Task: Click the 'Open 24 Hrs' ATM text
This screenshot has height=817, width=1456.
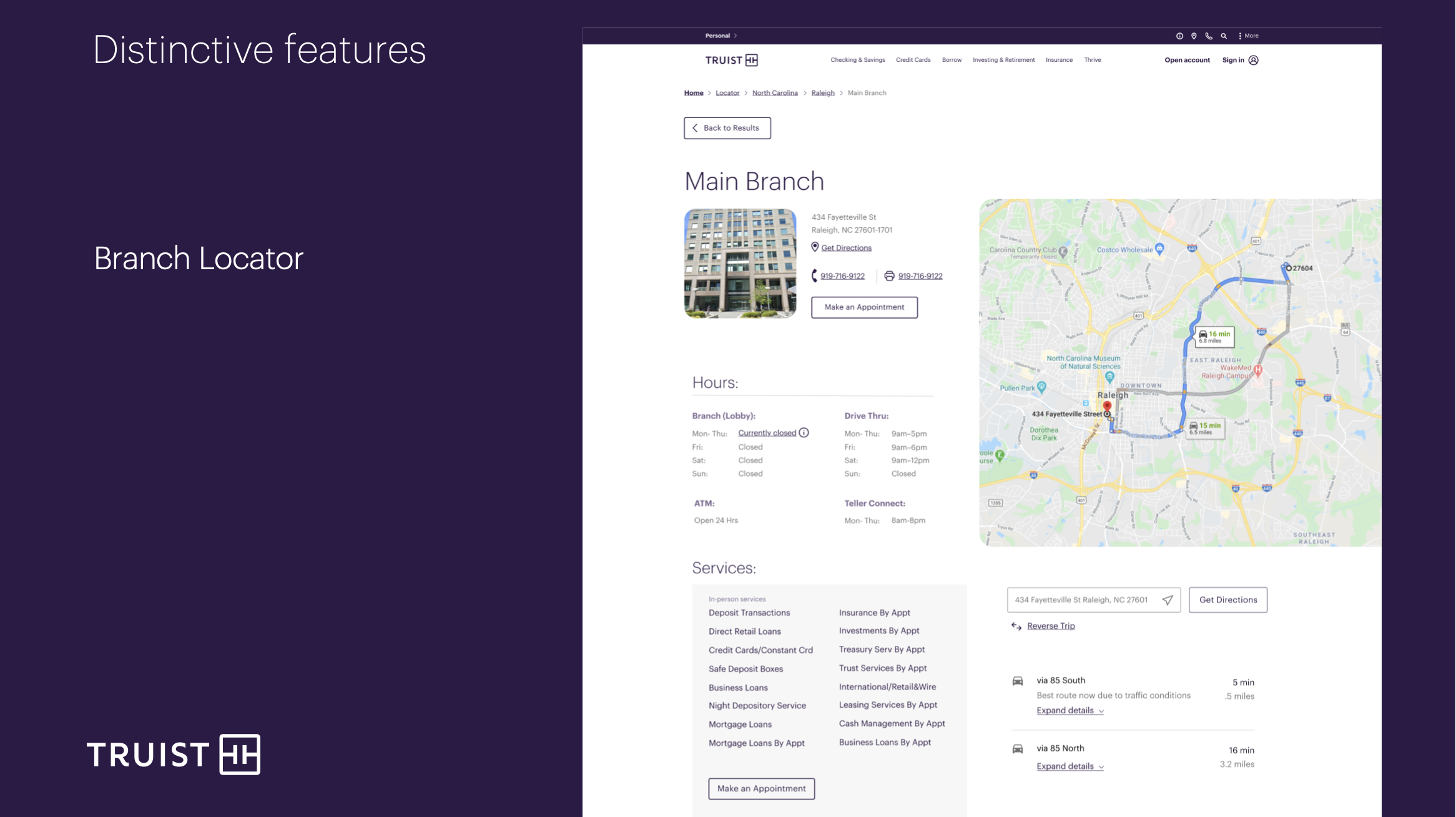Action: tap(716, 520)
